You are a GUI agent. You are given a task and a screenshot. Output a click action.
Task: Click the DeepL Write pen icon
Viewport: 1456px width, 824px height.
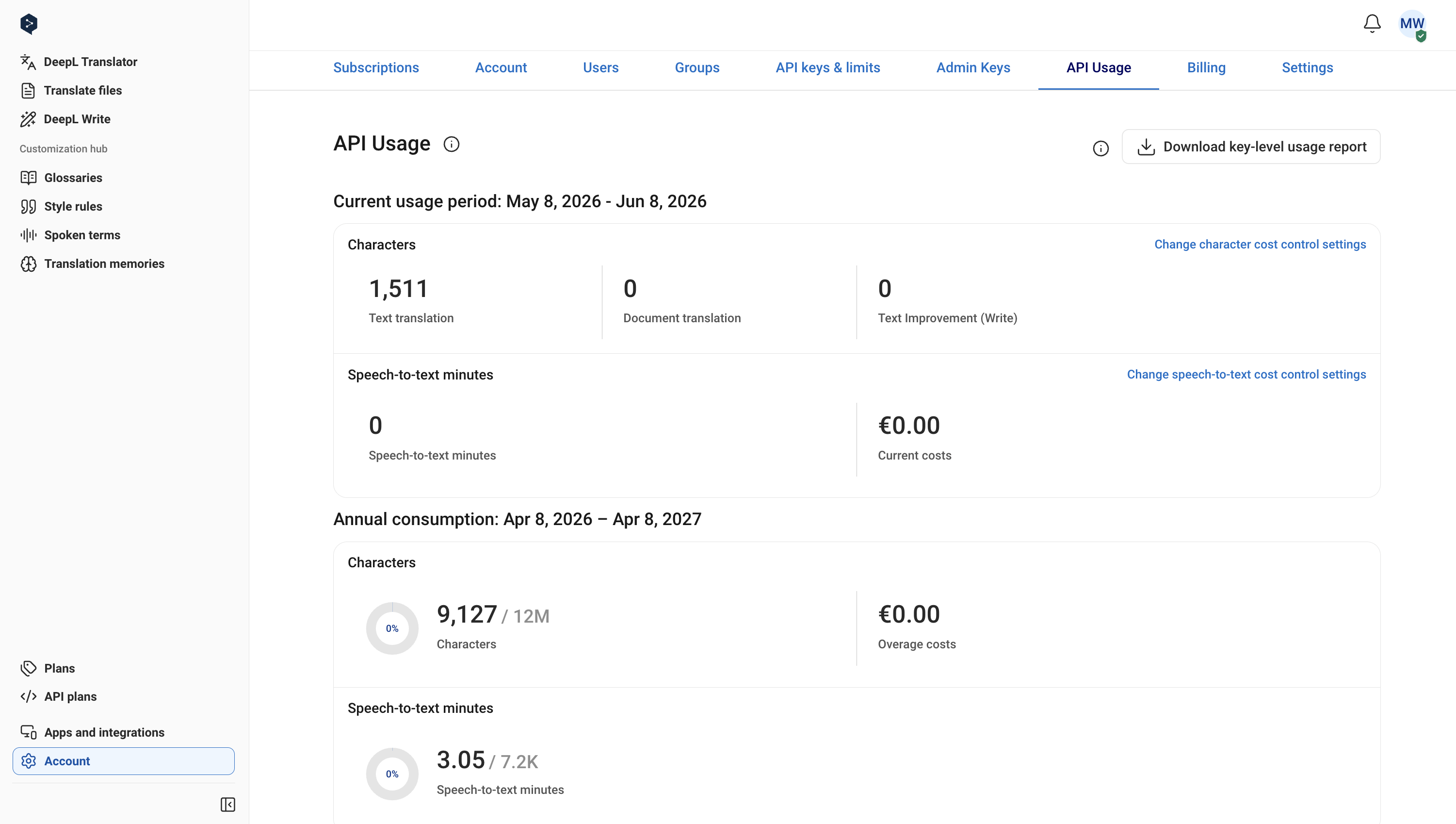pos(28,119)
